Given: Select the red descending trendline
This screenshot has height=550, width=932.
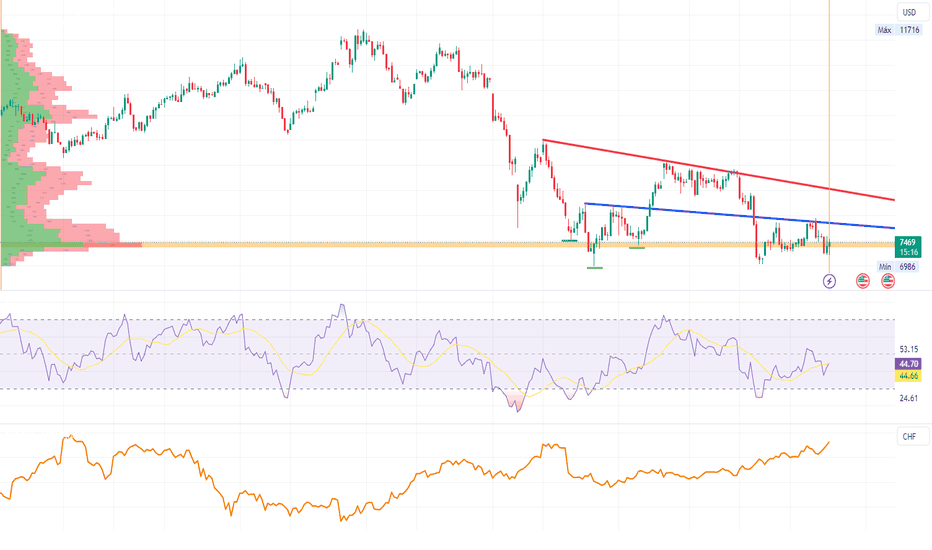Looking at the screenshot, I should [x=700, y=166].
